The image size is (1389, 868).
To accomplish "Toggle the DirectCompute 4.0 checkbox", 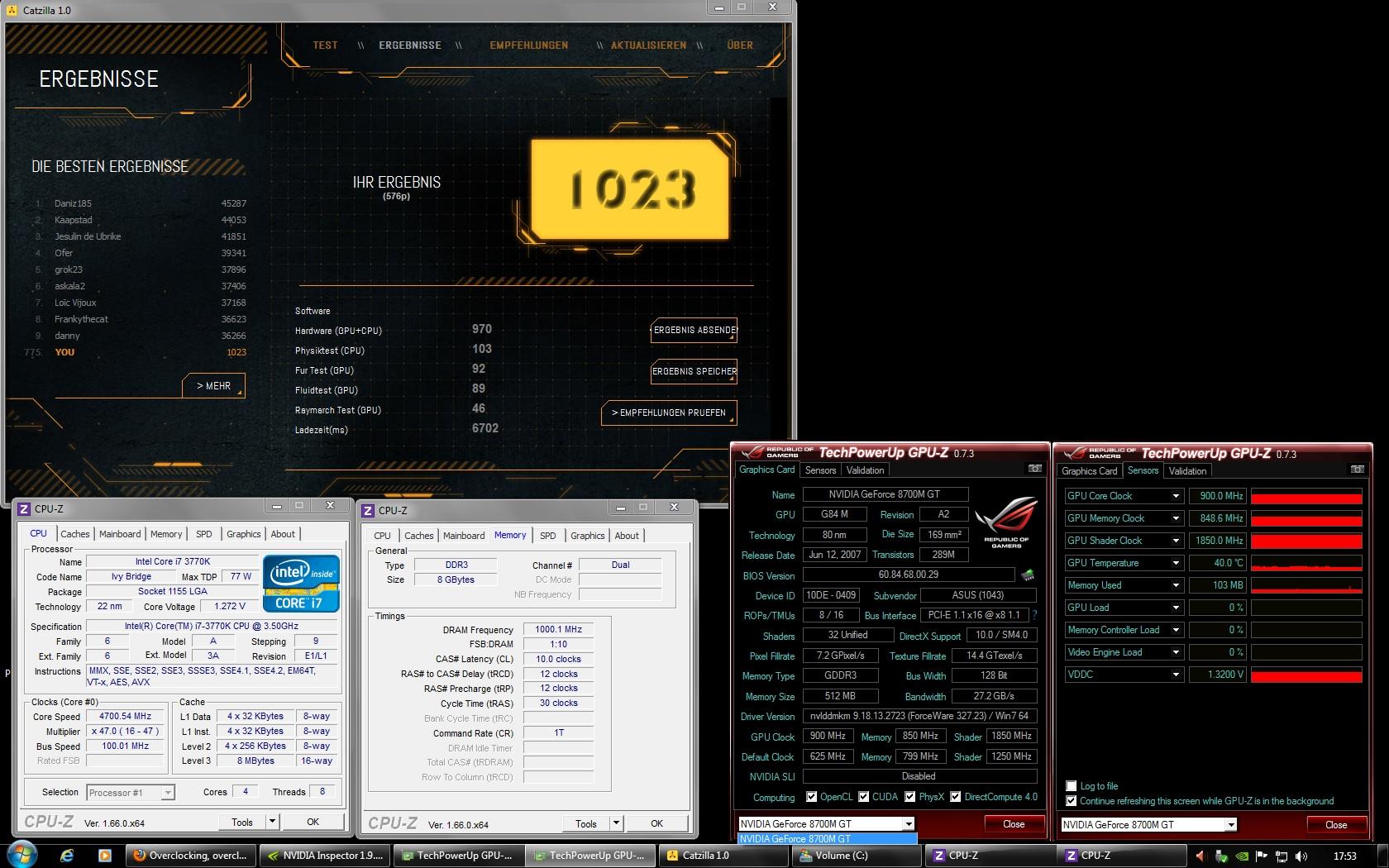I will coord(956,797).
